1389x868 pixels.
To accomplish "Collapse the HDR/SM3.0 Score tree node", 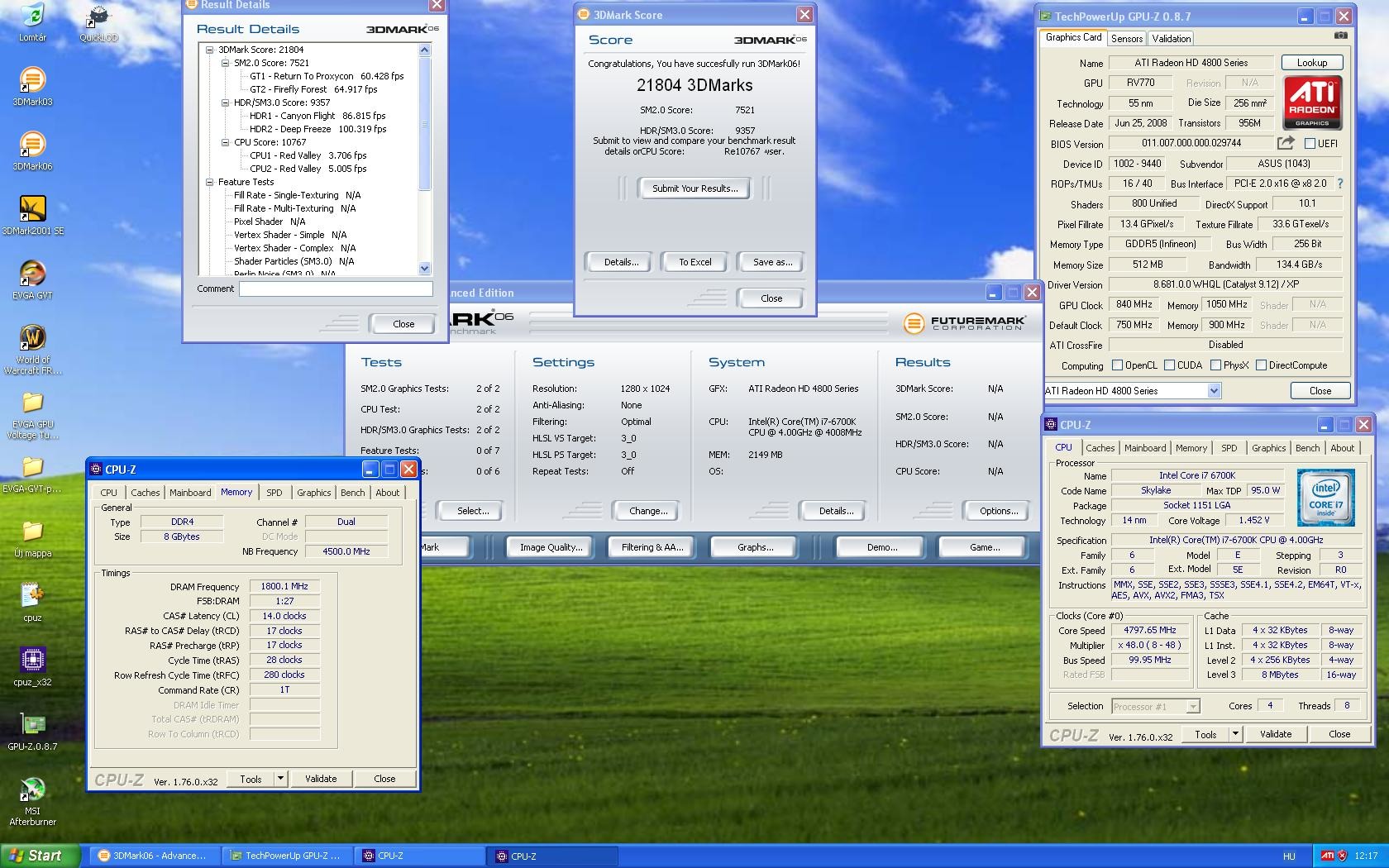I will point(225,103).
